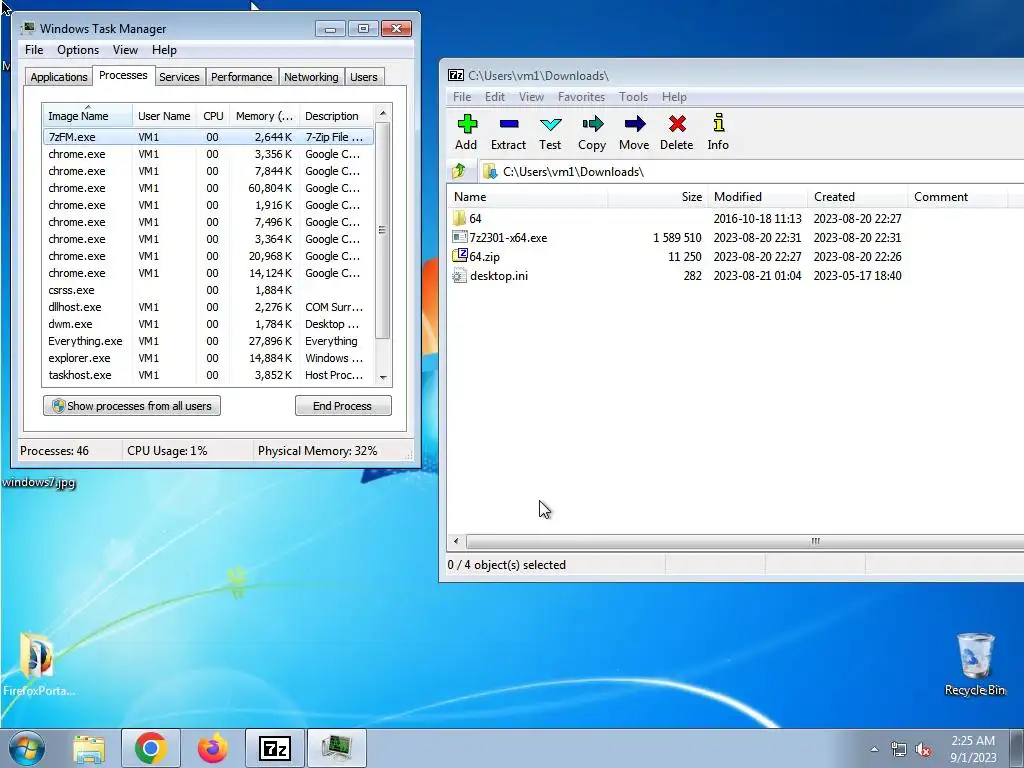Click the Add icon in 7-Zip toolbar
The image size is (1024, 768).
point(467,124)
